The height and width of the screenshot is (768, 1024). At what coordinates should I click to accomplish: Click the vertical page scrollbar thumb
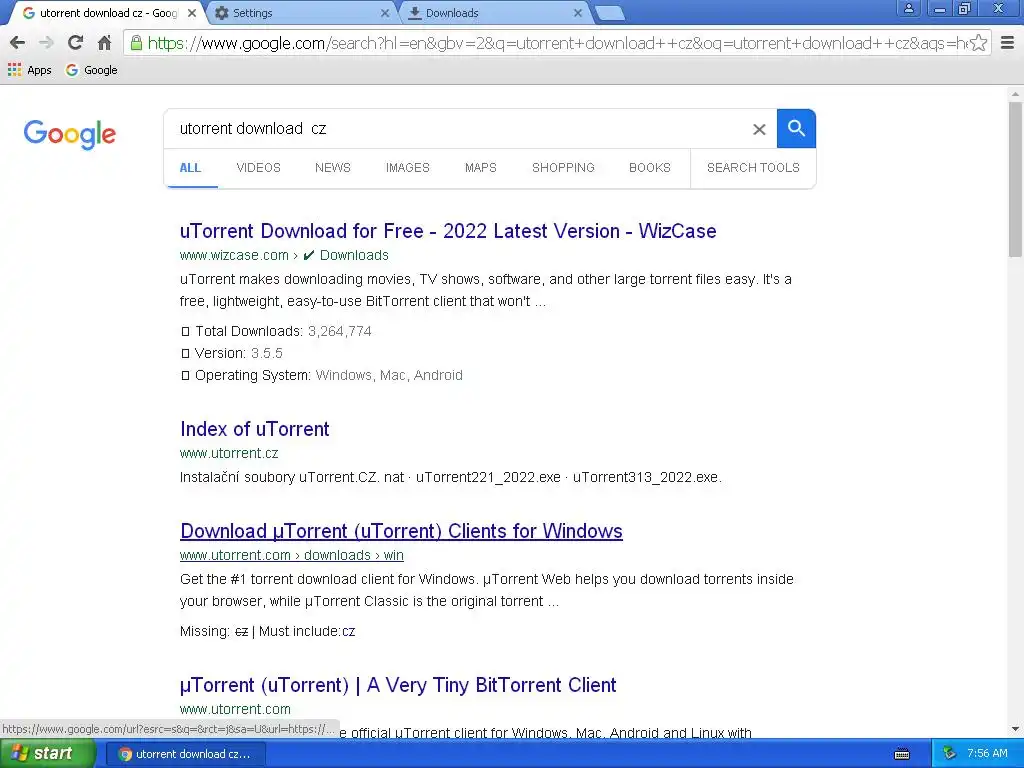[x=1015, y=178]
